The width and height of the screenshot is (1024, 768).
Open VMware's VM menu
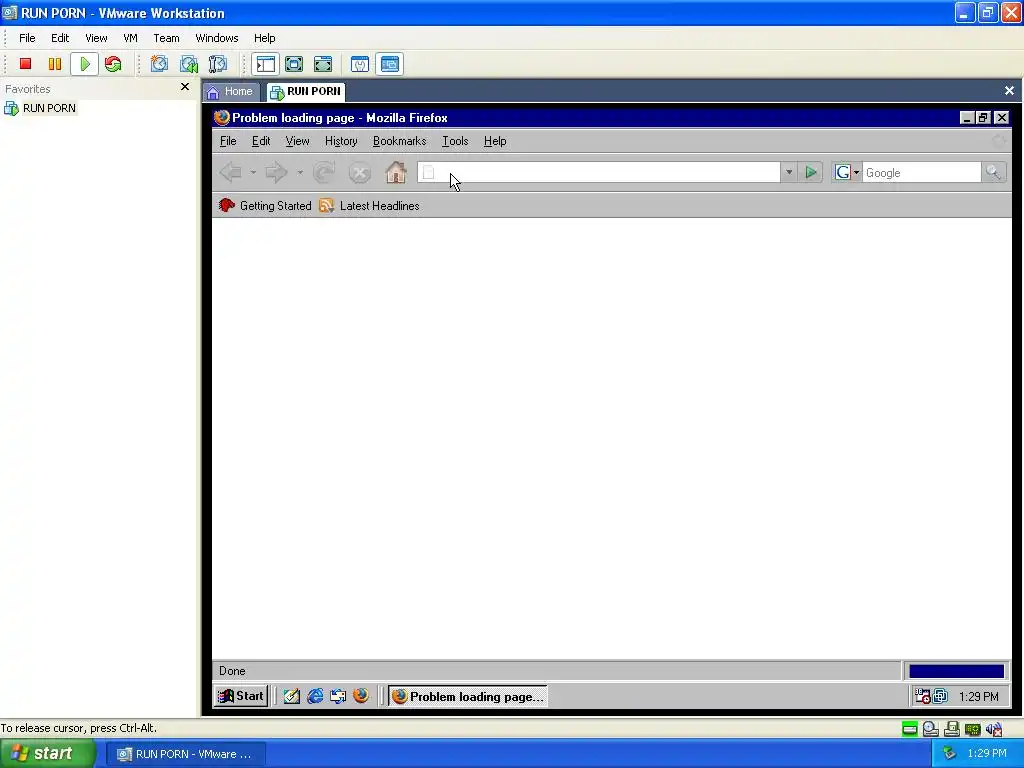tap(131, 39)
